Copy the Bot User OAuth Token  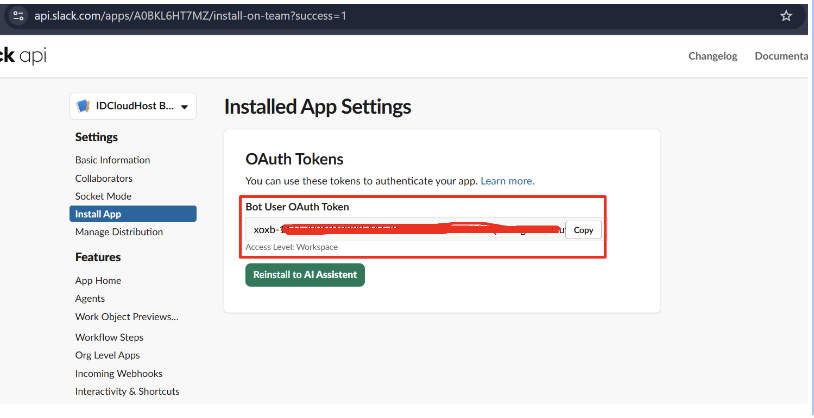583,230
